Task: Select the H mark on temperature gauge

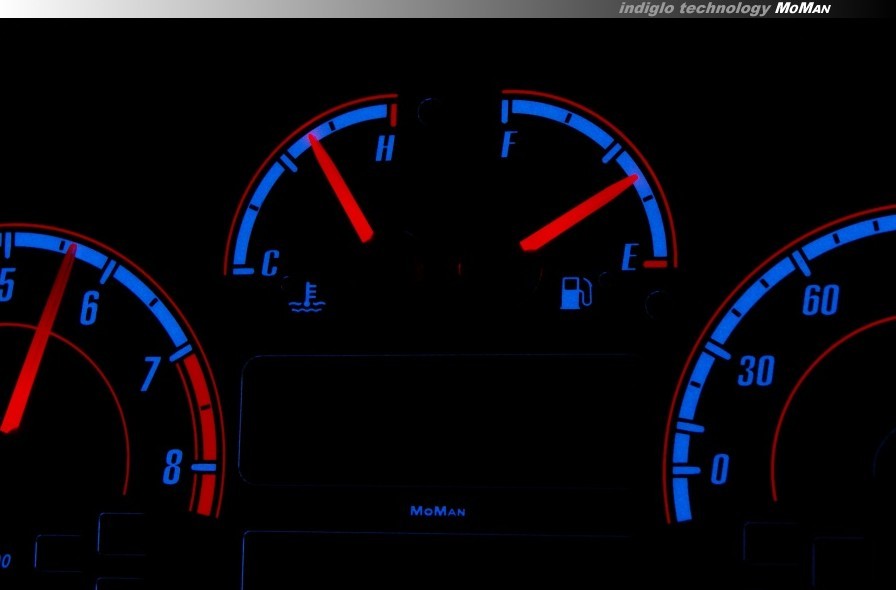Action: [x=385, y=150]
